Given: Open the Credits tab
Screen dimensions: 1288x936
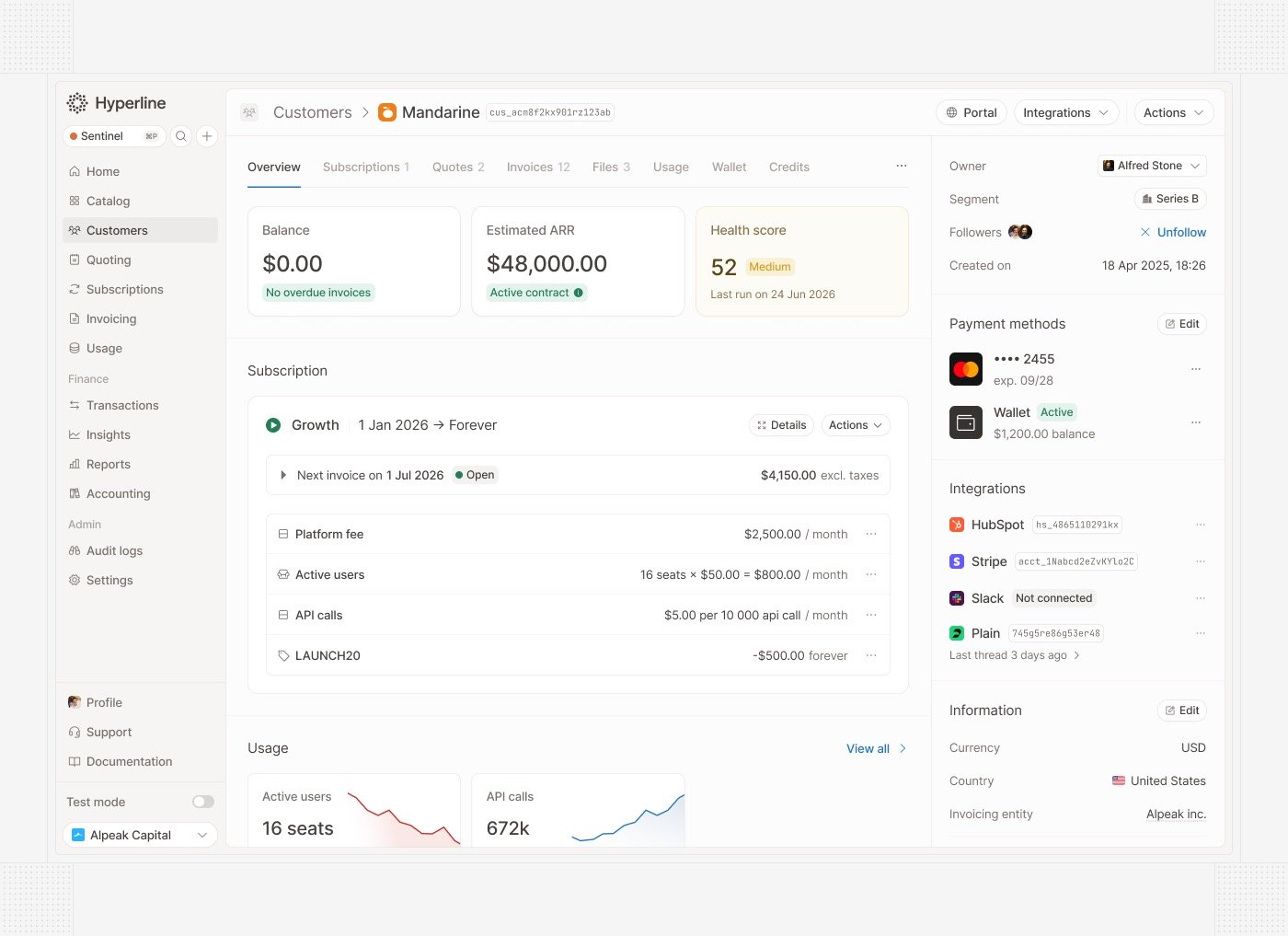Looking at the screenshot, I should click(x=789, y=167).
